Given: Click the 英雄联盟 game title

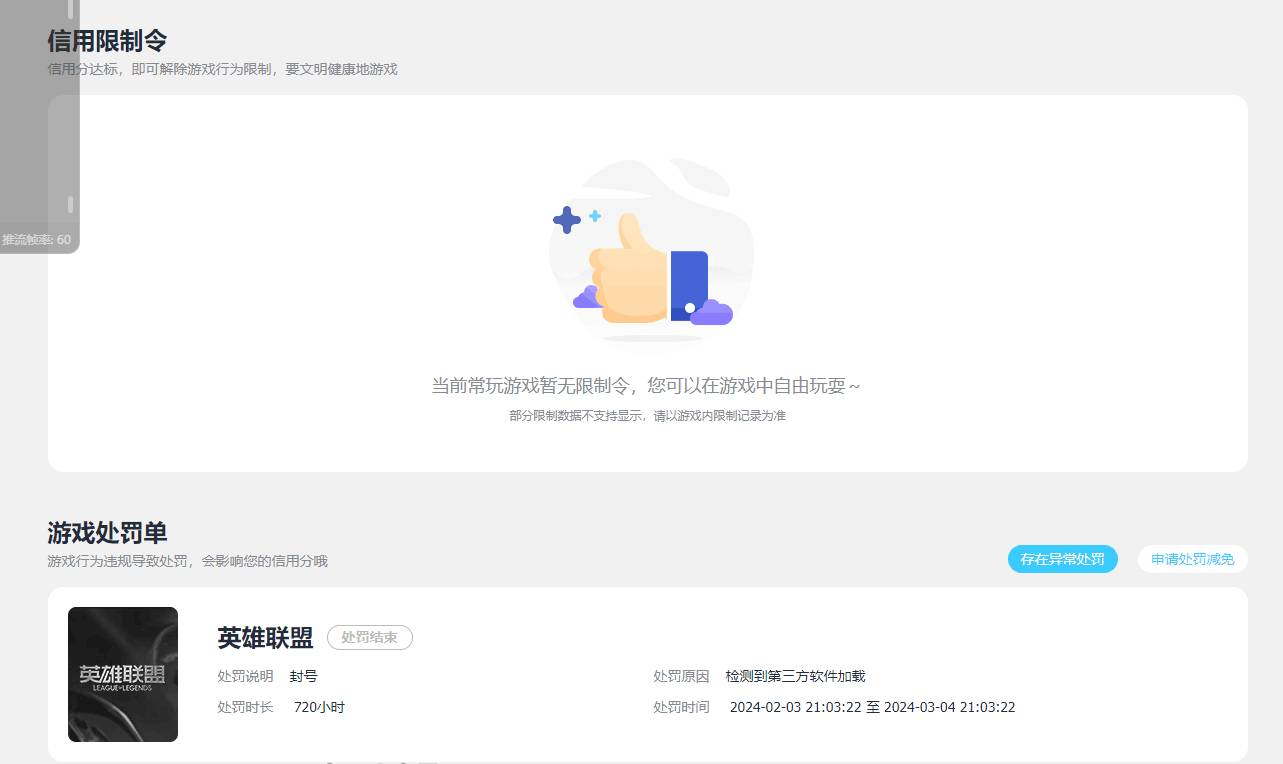Looking at the screenshot, I should [264, 638].
